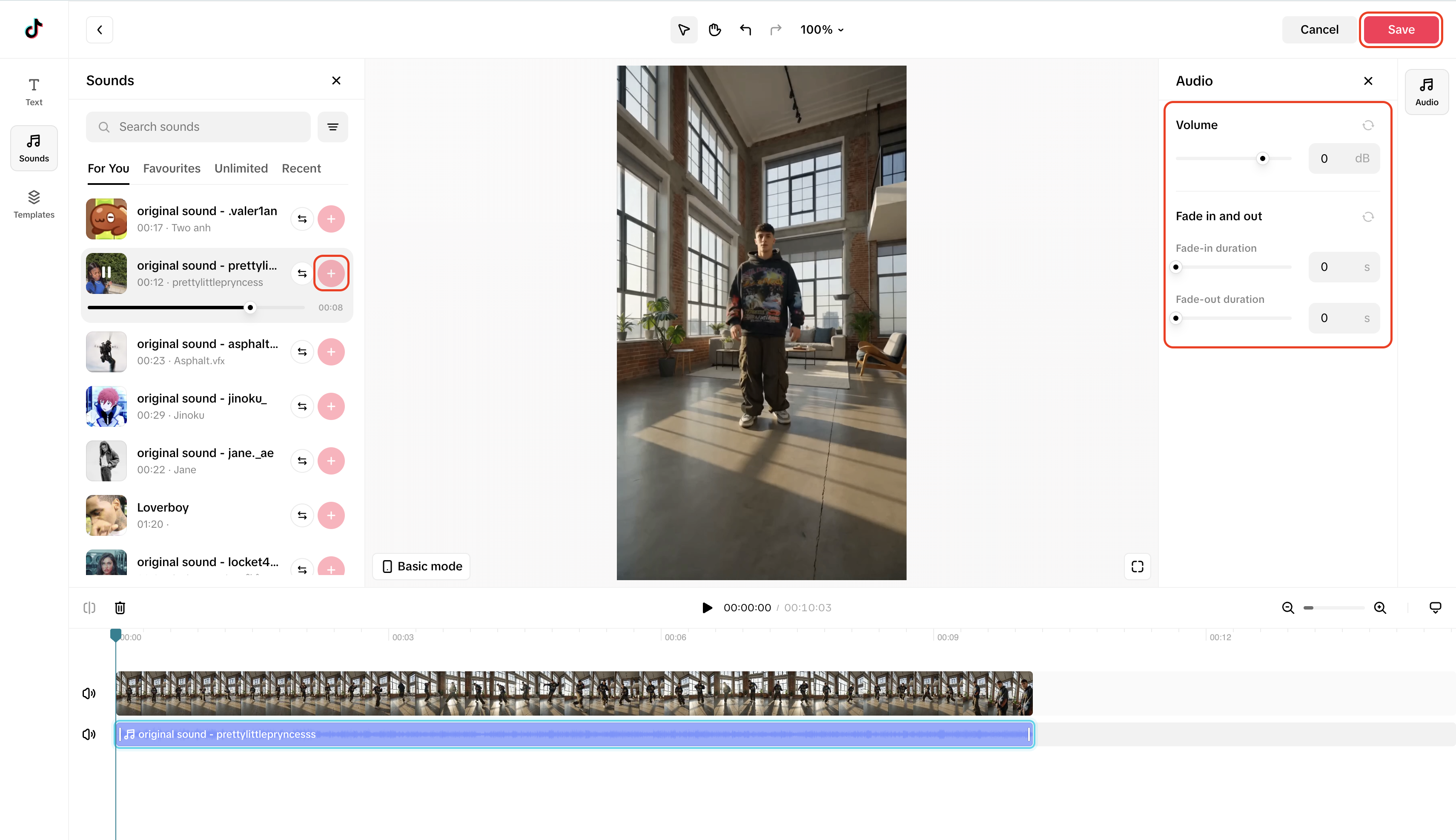Adjust the Fade-in duration slider
The width and height of the screenshot is (1456, 840).
point(1233,267)
